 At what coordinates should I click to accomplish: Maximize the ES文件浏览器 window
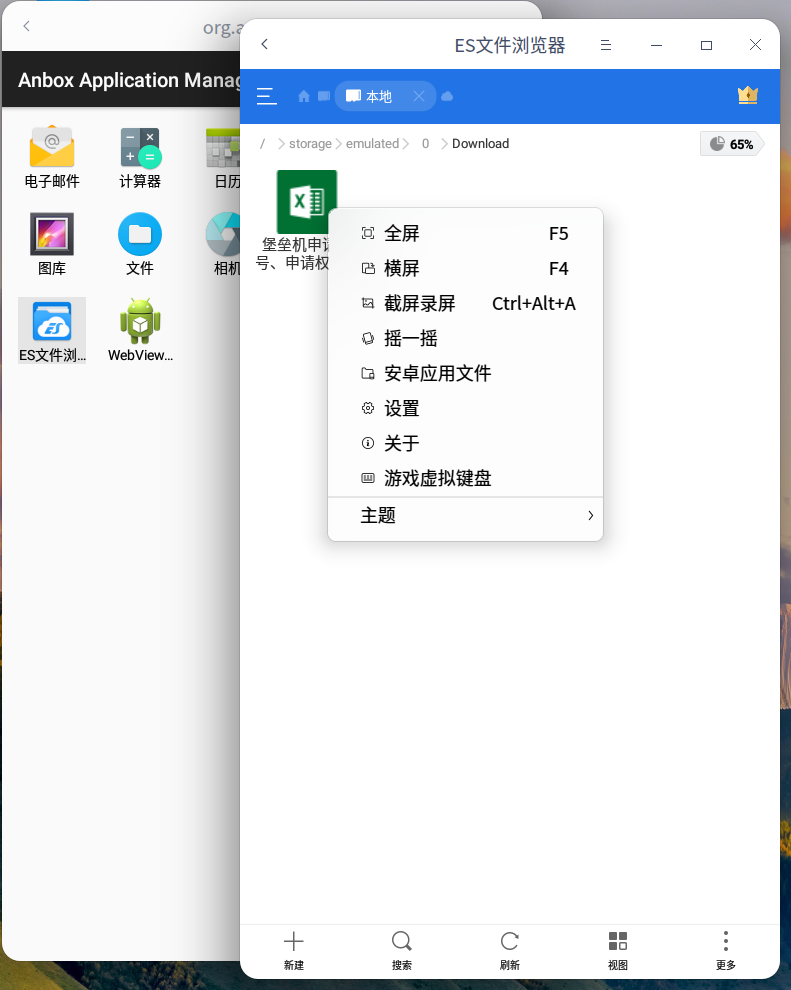(x=706, y=45)
